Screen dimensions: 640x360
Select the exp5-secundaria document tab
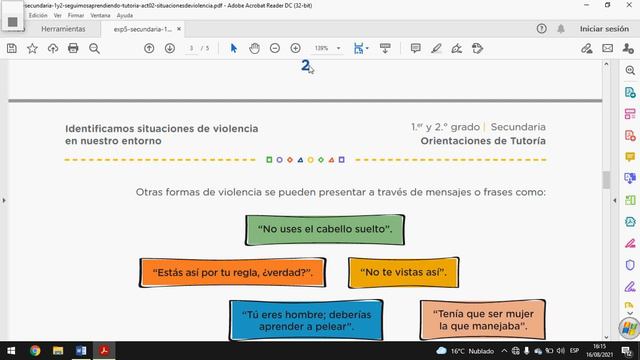(x=142, y=29)
